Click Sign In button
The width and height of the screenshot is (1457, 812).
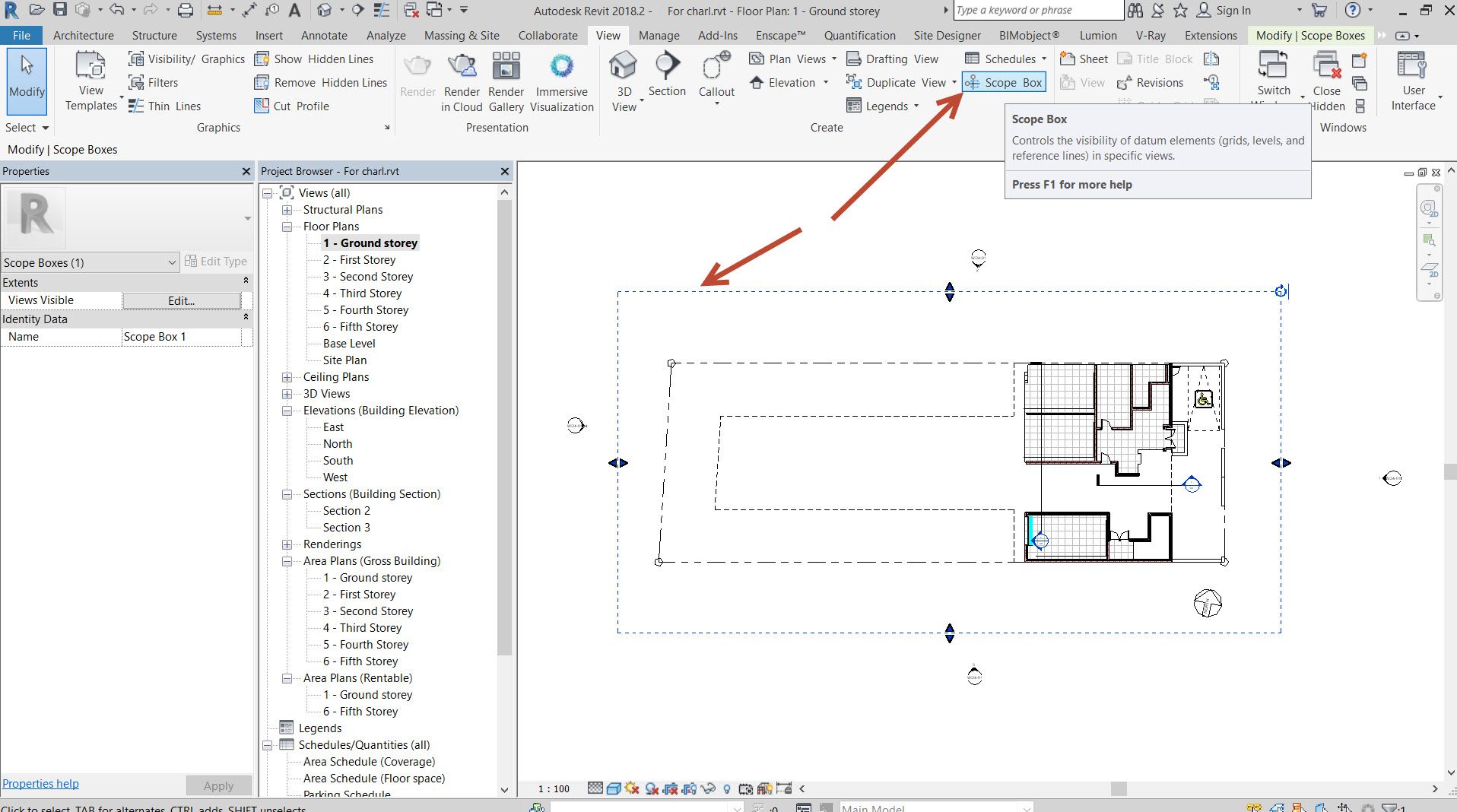pos(1224,10)
